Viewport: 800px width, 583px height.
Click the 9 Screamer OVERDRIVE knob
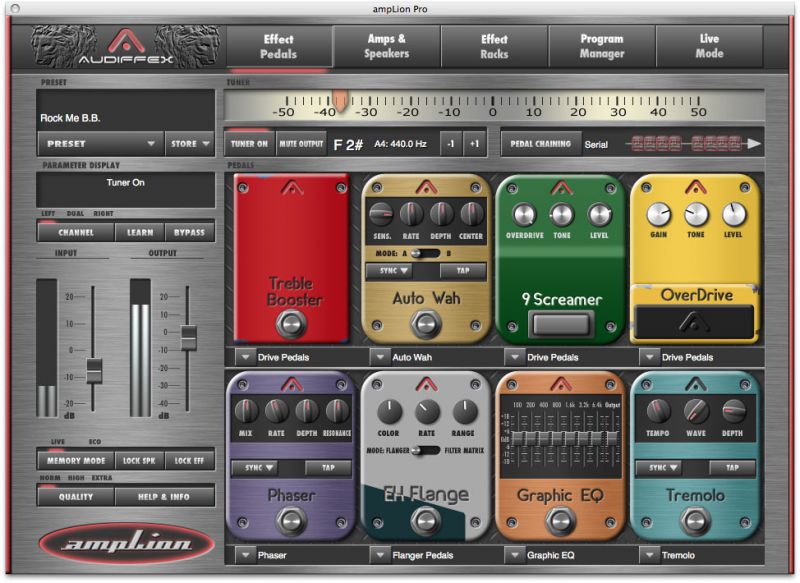pyautogui.click(x=524, y=215)
